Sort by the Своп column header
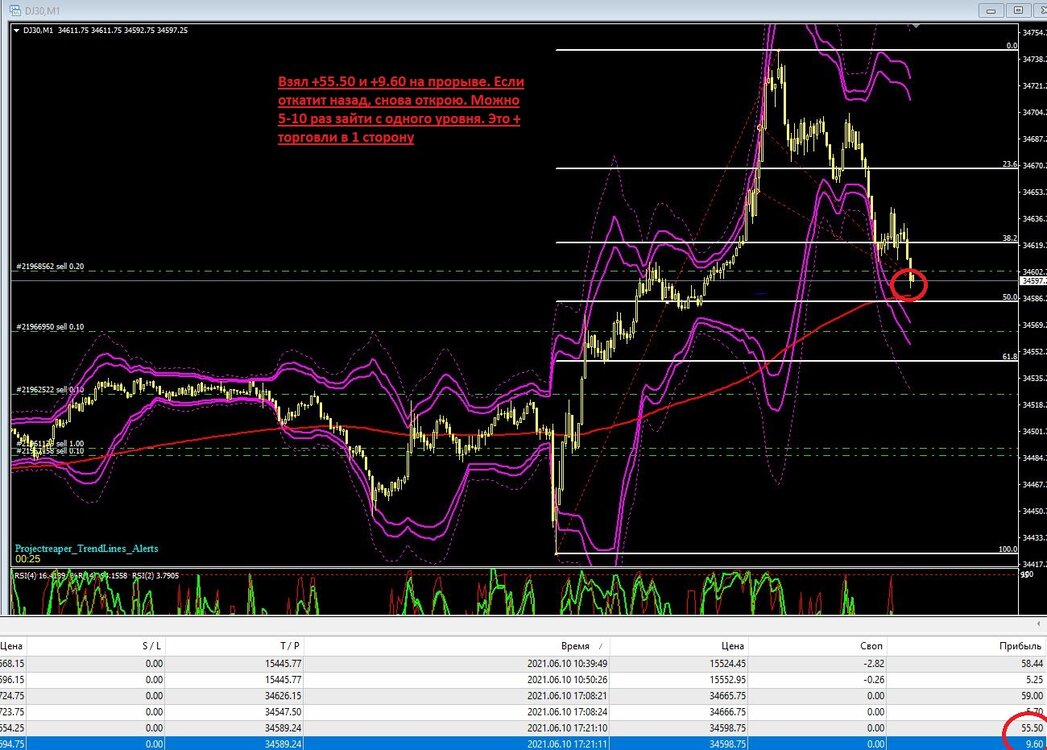 (817, 646)
